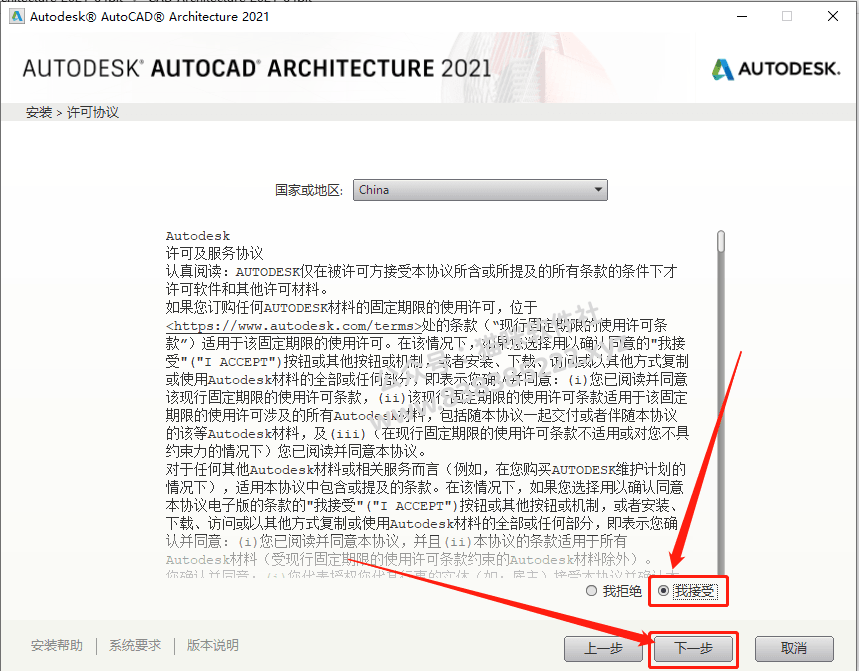Click the 国家或地区 label

coord(309,190)
